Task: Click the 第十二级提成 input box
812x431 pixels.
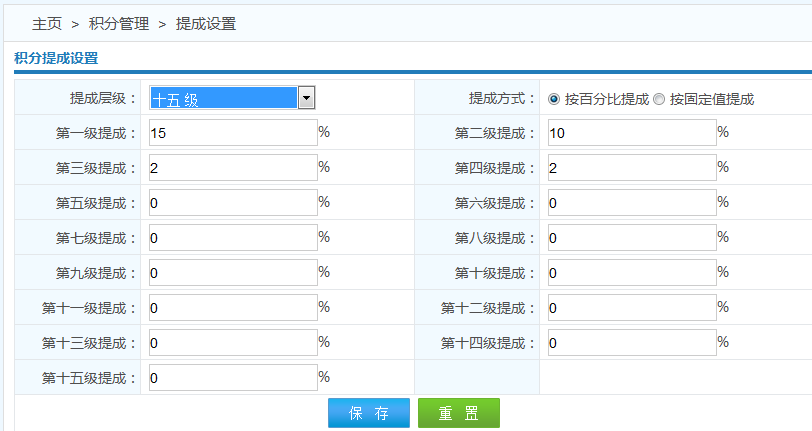Action: pyautogui.click(x=632, y=308)
